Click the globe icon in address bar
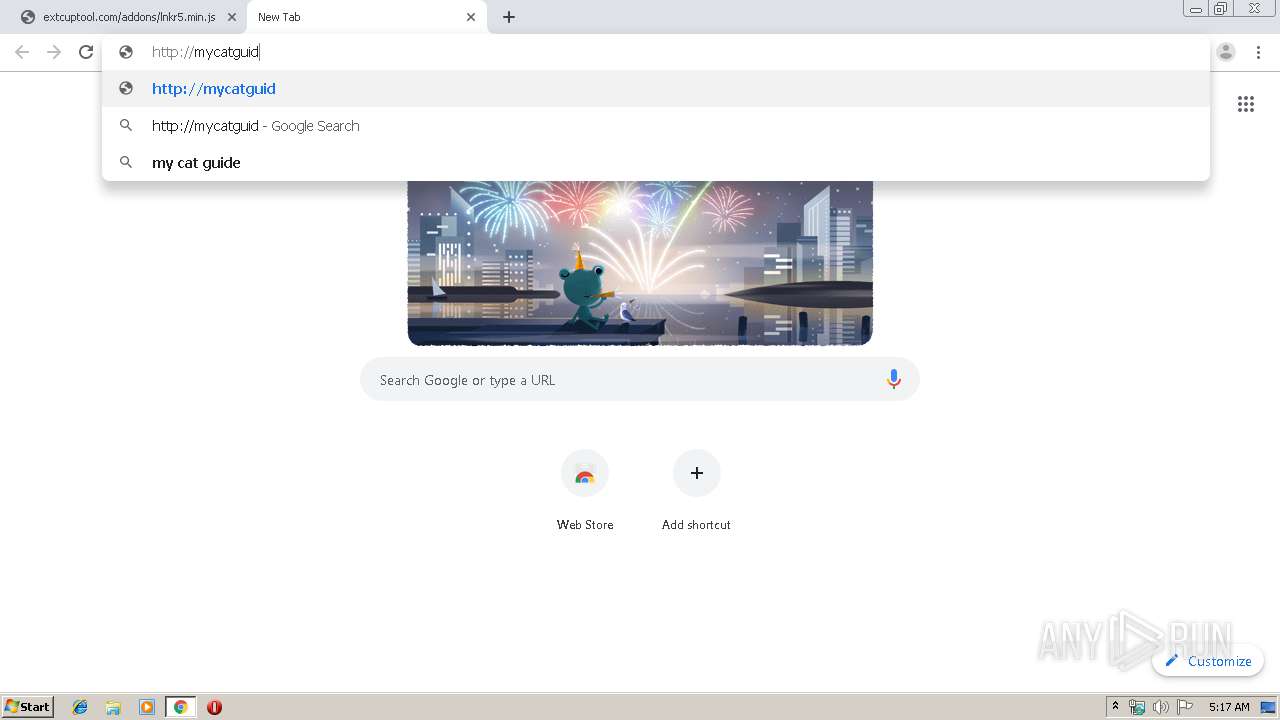Viewport: 1280px width, 720px height. point(126,52)
